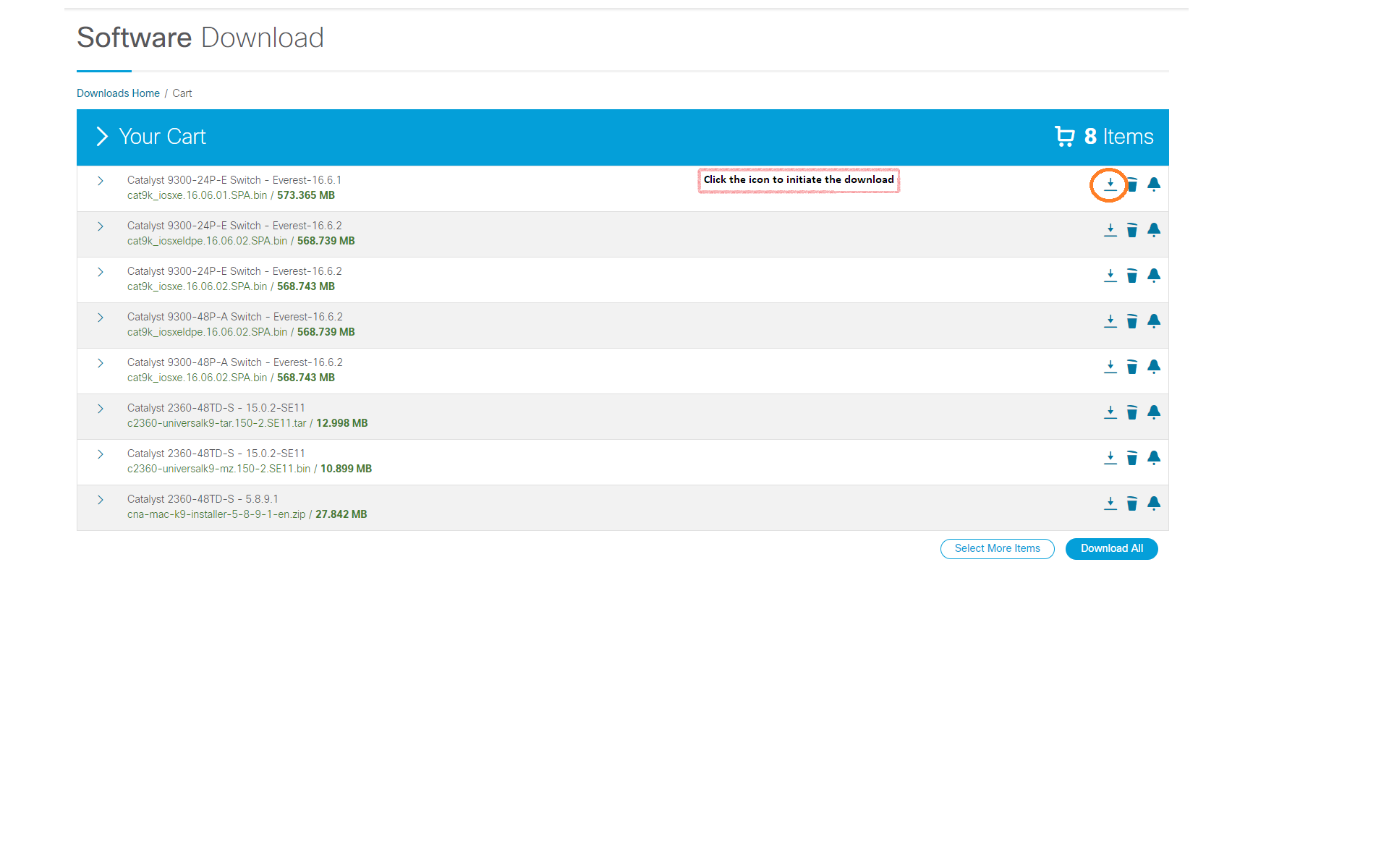Screen dimensions: 1389x868
Task: Click the Software Download page heading
Action: point(200,38)
